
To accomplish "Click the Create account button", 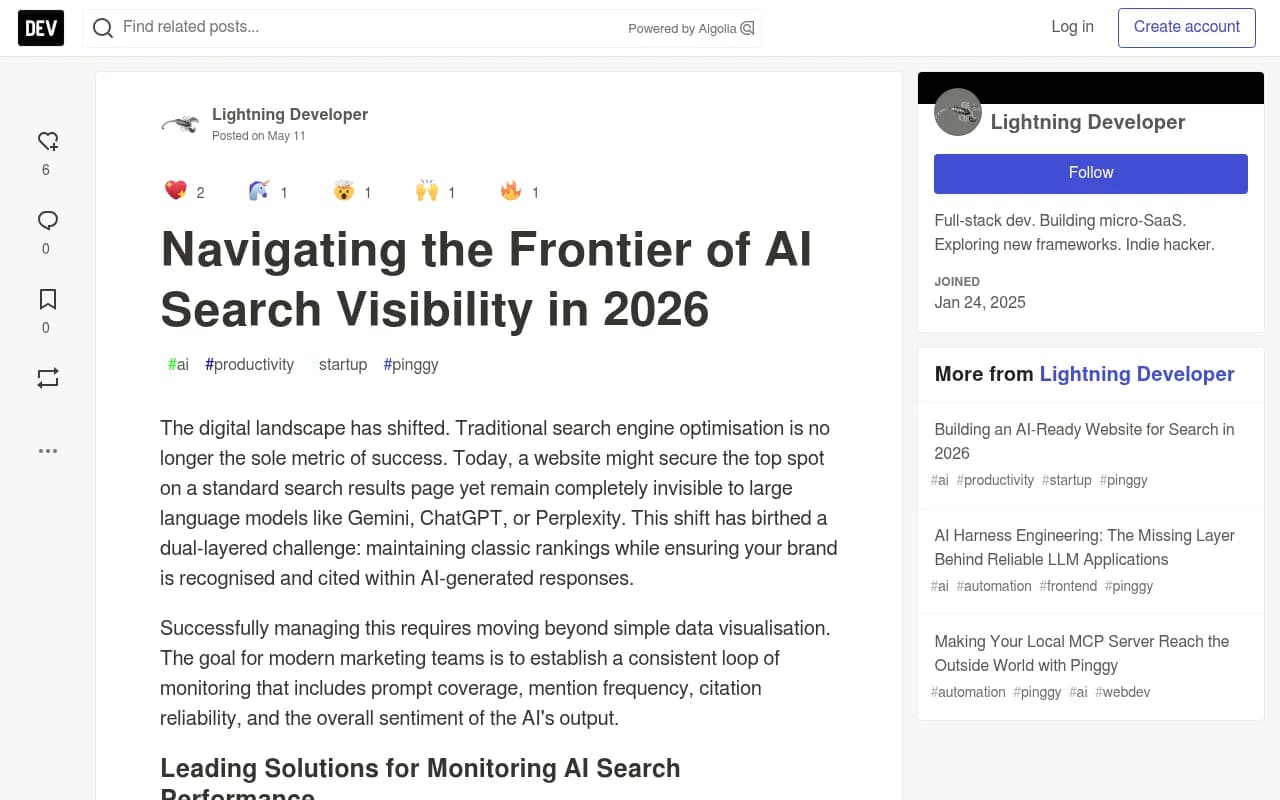I will click(x=1187, y=27).
